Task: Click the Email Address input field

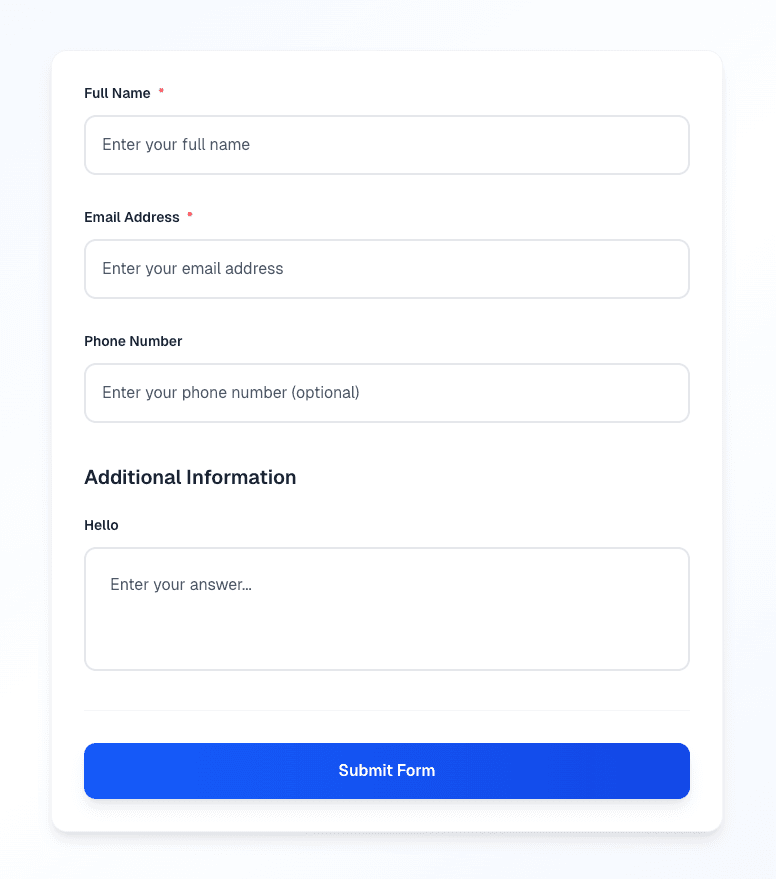Action: (387, 268)
